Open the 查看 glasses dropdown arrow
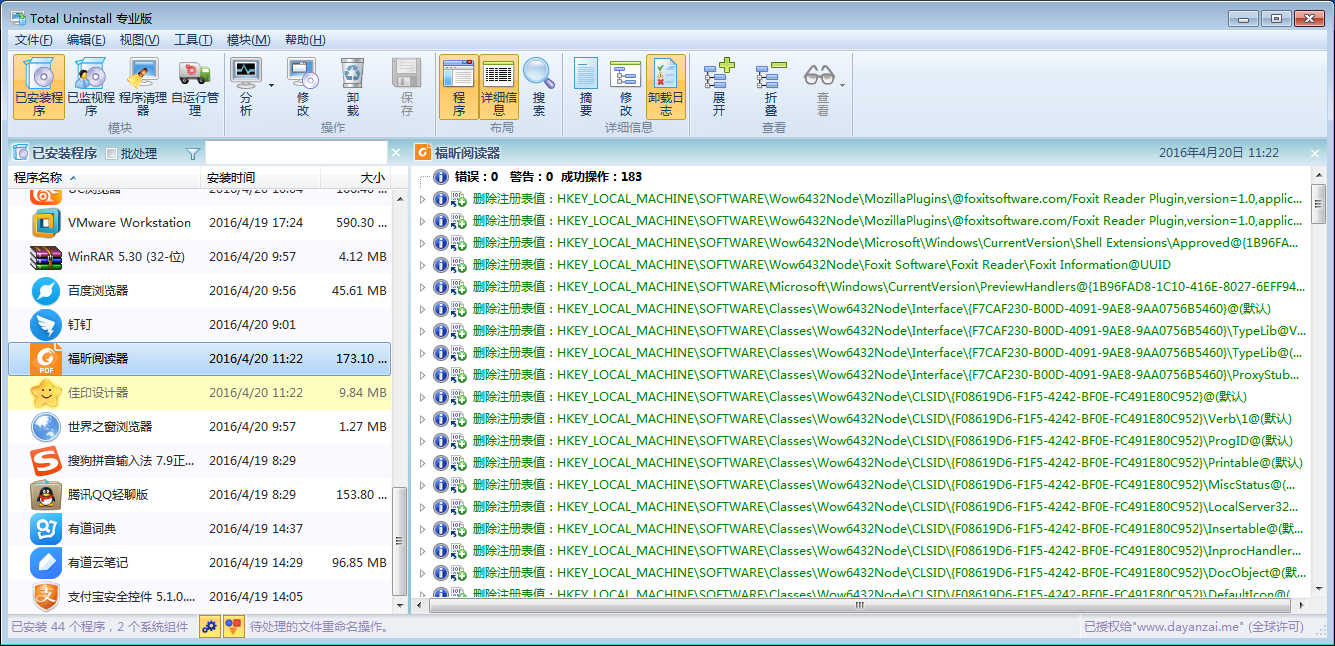 pyautogui.click(x=842, y=86)
